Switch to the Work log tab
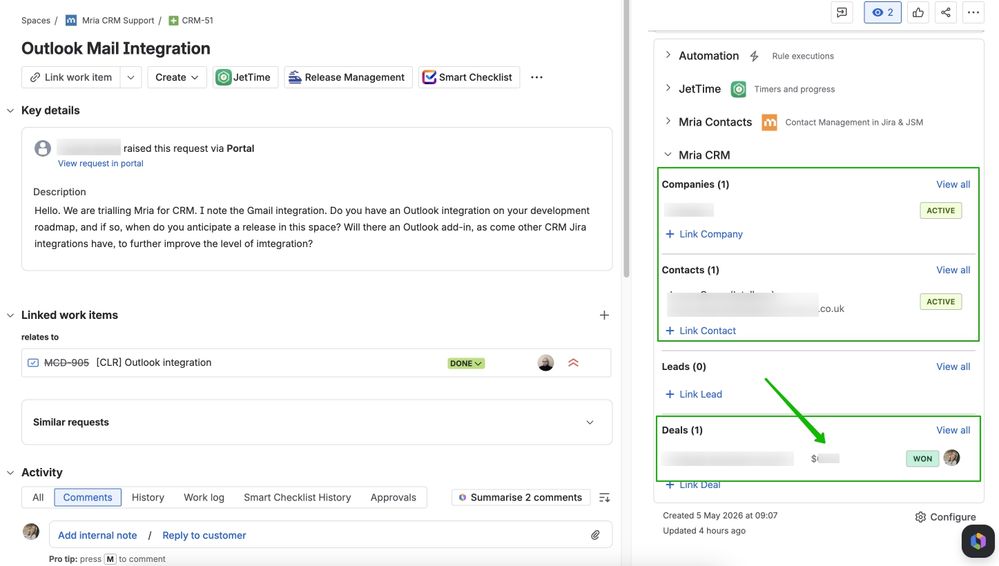 tap(204, 497)
